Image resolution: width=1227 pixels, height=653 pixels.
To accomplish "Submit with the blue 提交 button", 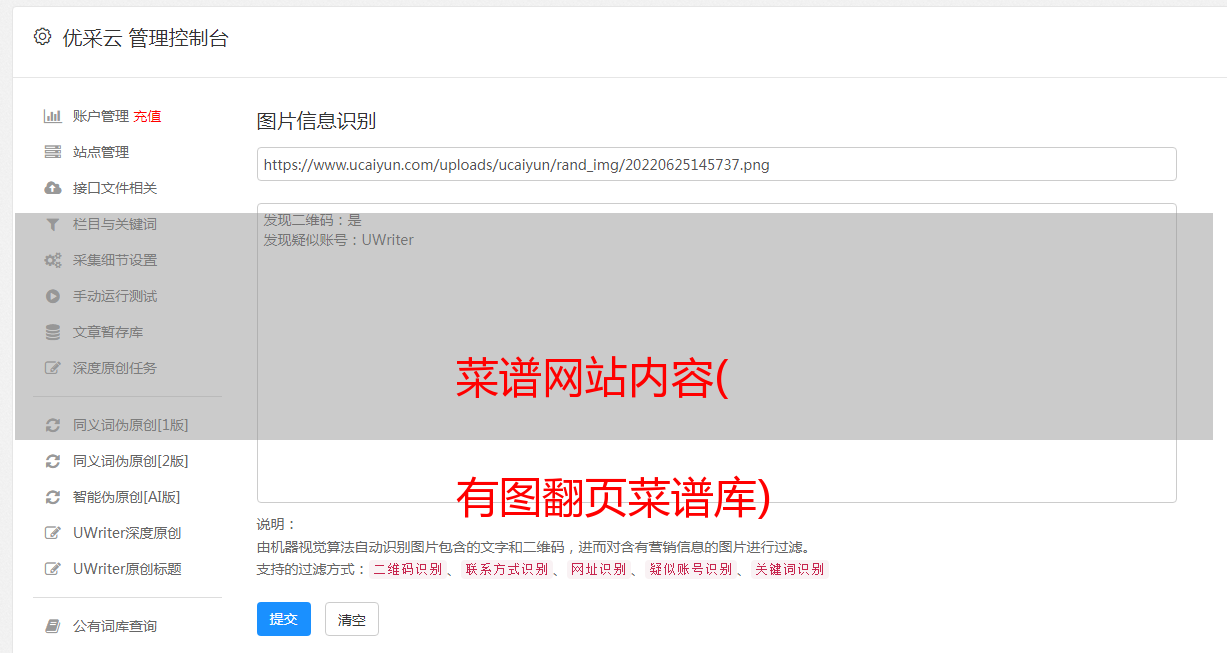I will [x=284, y=619].
